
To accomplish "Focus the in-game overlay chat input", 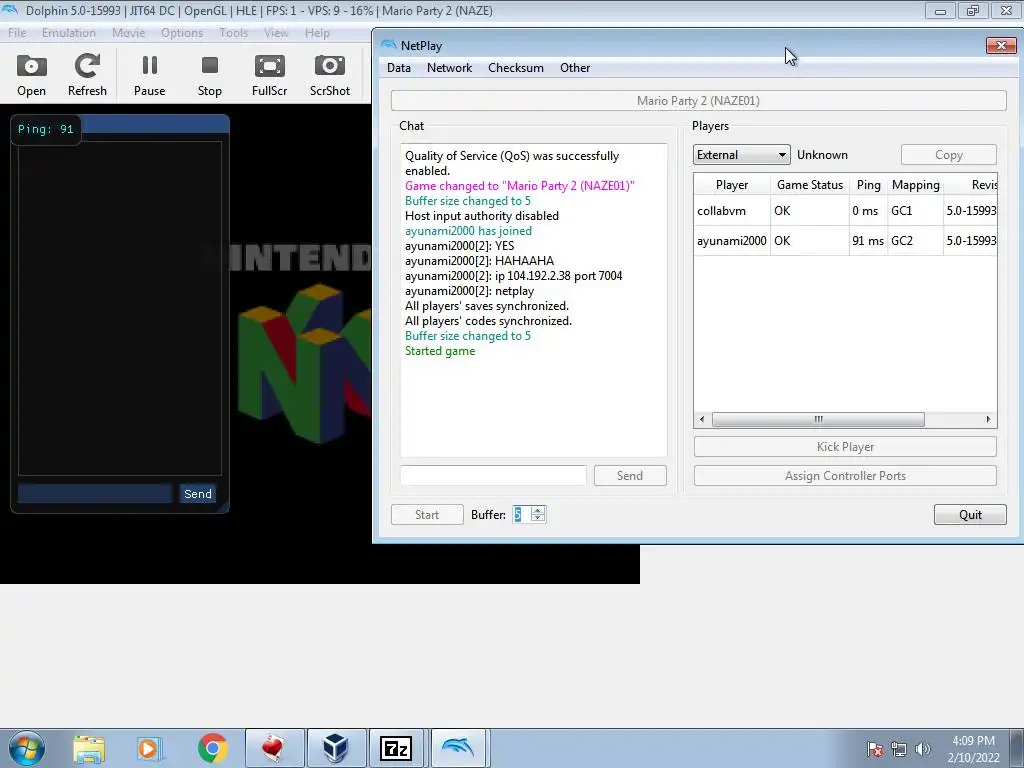I will pyautogui.click(x=95, y=494).
